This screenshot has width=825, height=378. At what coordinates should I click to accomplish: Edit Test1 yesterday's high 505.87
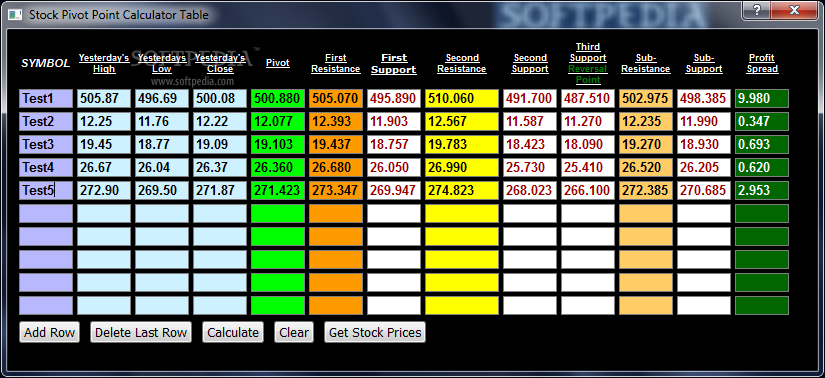[x=104, y=98]
